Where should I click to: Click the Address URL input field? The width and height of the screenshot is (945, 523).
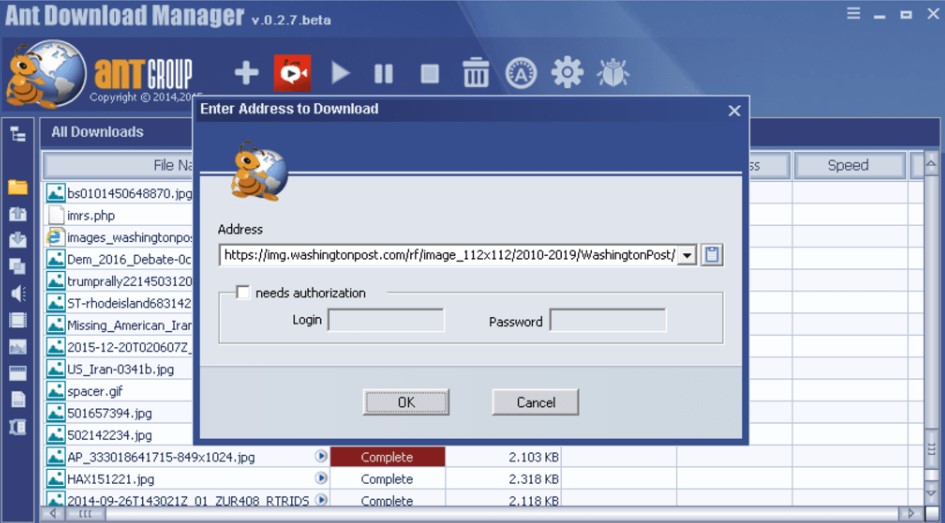[x=448, y=255]
